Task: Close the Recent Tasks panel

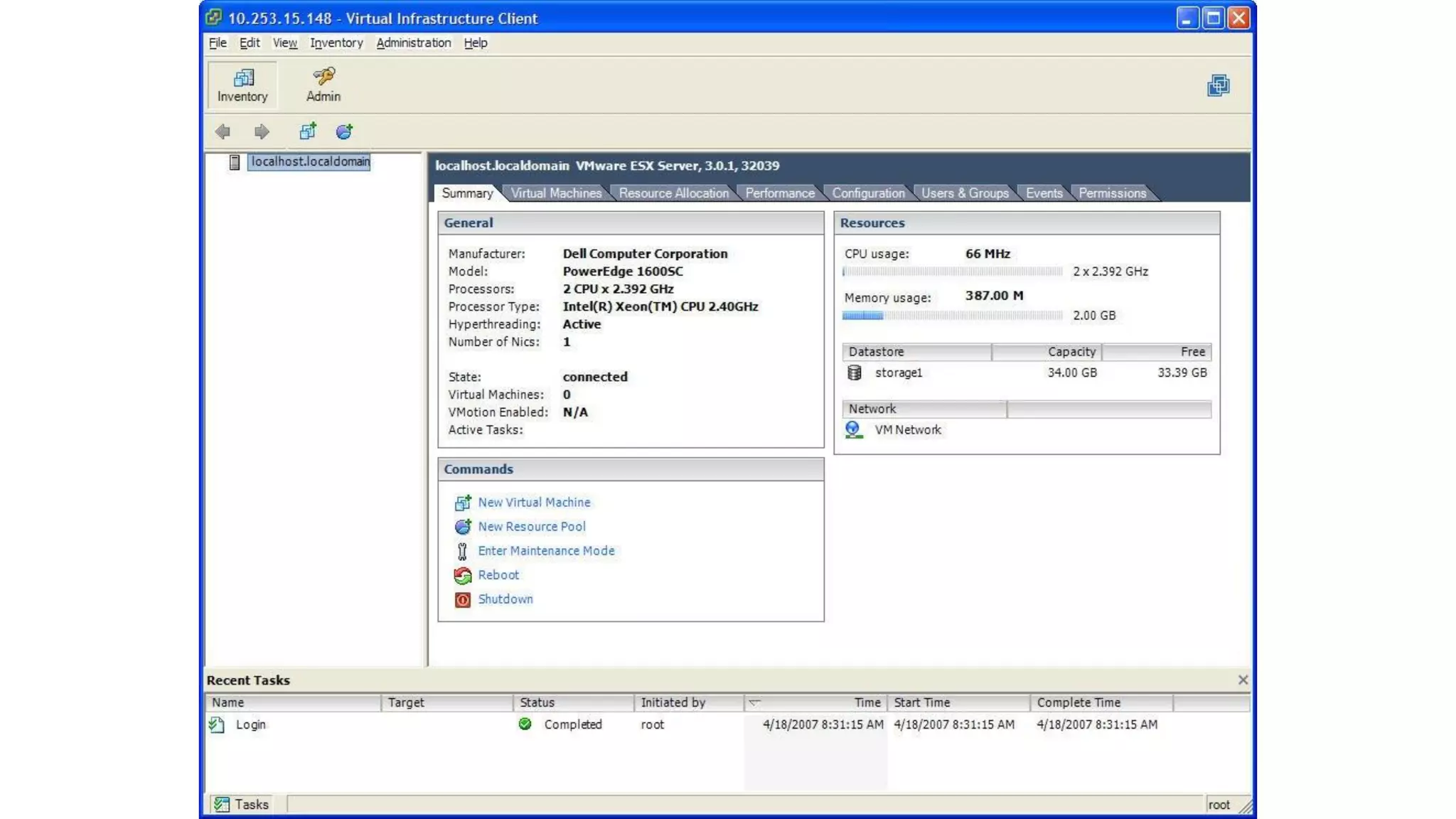Action: point(1243,680)
